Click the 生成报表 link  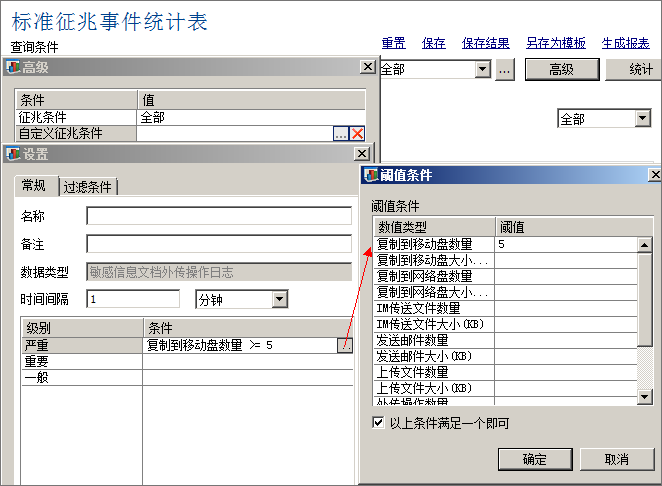click(625, 43)
